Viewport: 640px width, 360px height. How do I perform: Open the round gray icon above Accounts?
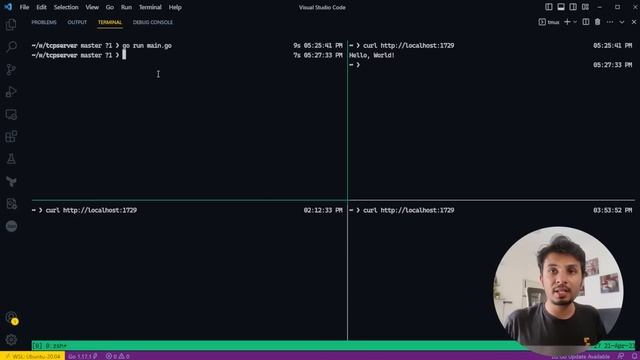coord(11,226)
